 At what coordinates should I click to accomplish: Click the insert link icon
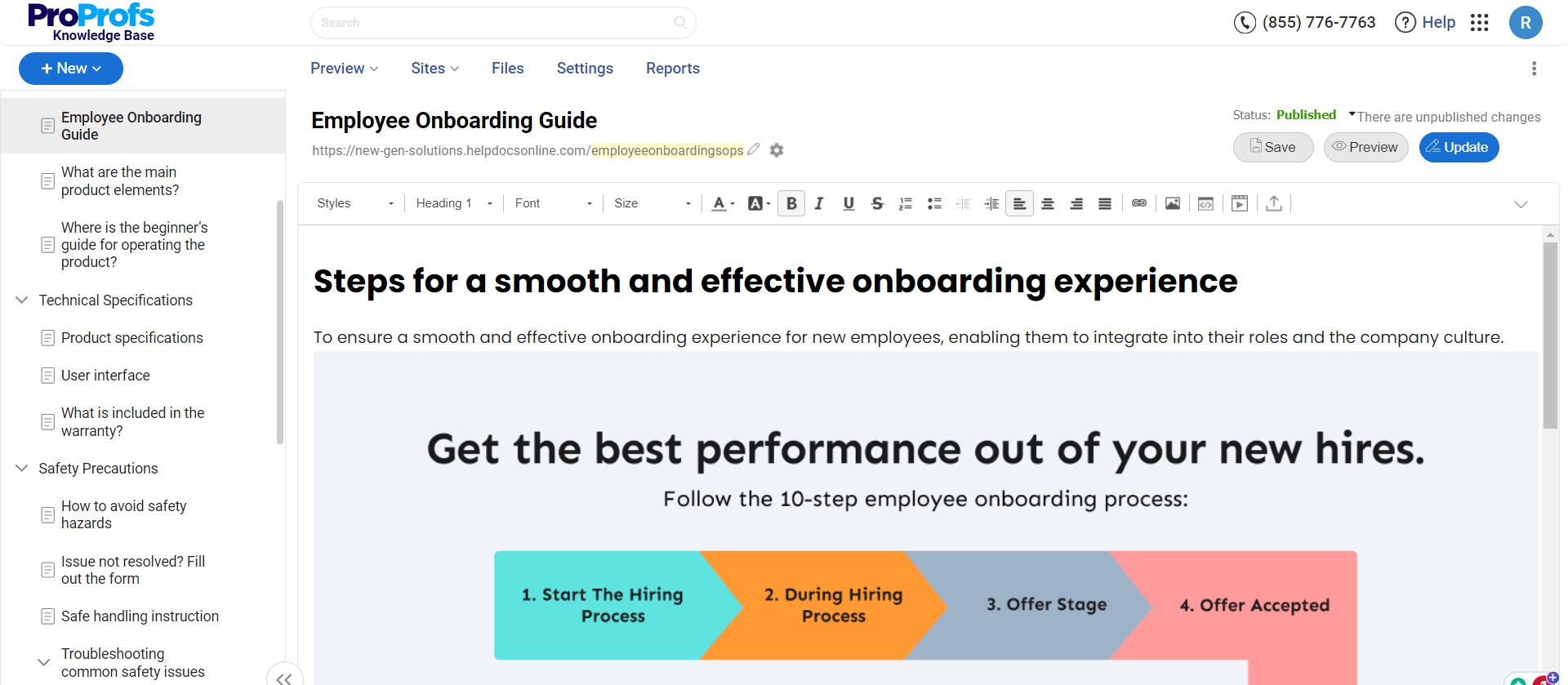click(x=1138, y=203)
